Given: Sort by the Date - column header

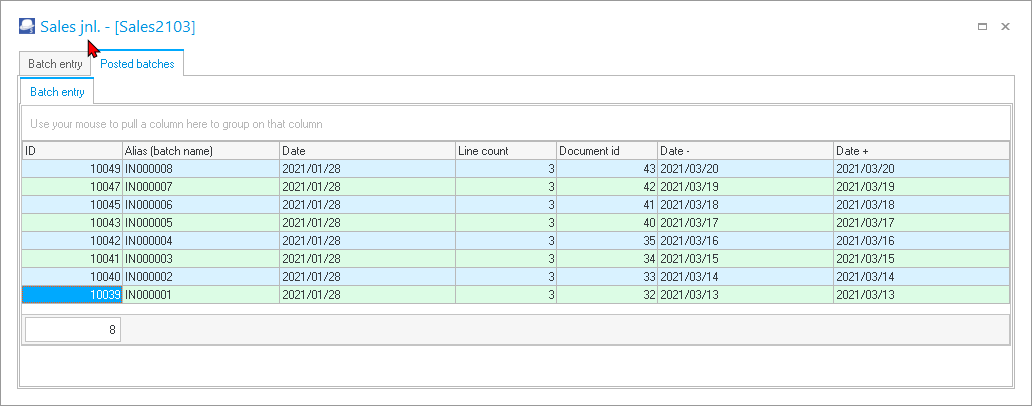Looking at the screenshot, I should (x=744, y=151).
